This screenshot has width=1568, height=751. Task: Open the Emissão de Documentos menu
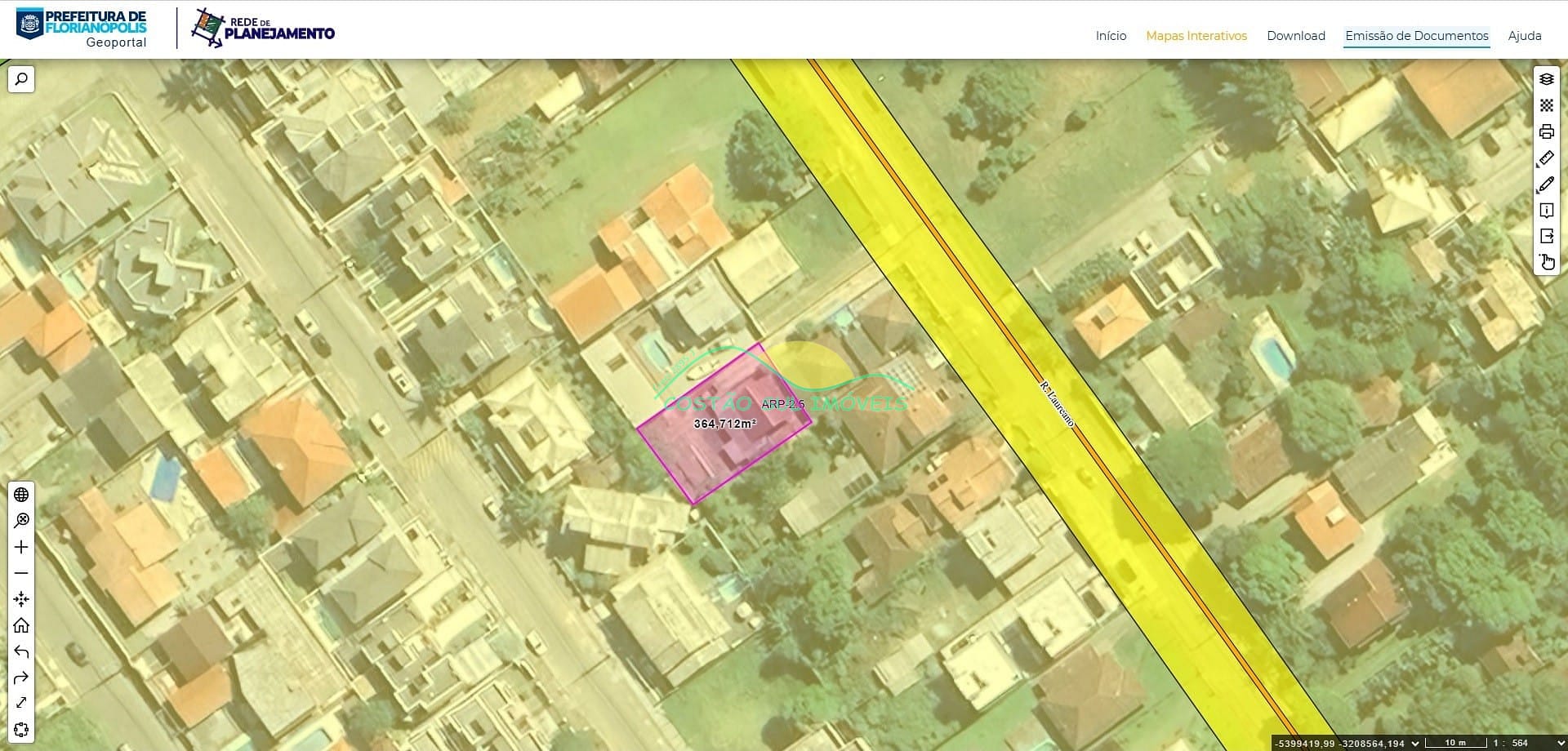point(1416,36)
